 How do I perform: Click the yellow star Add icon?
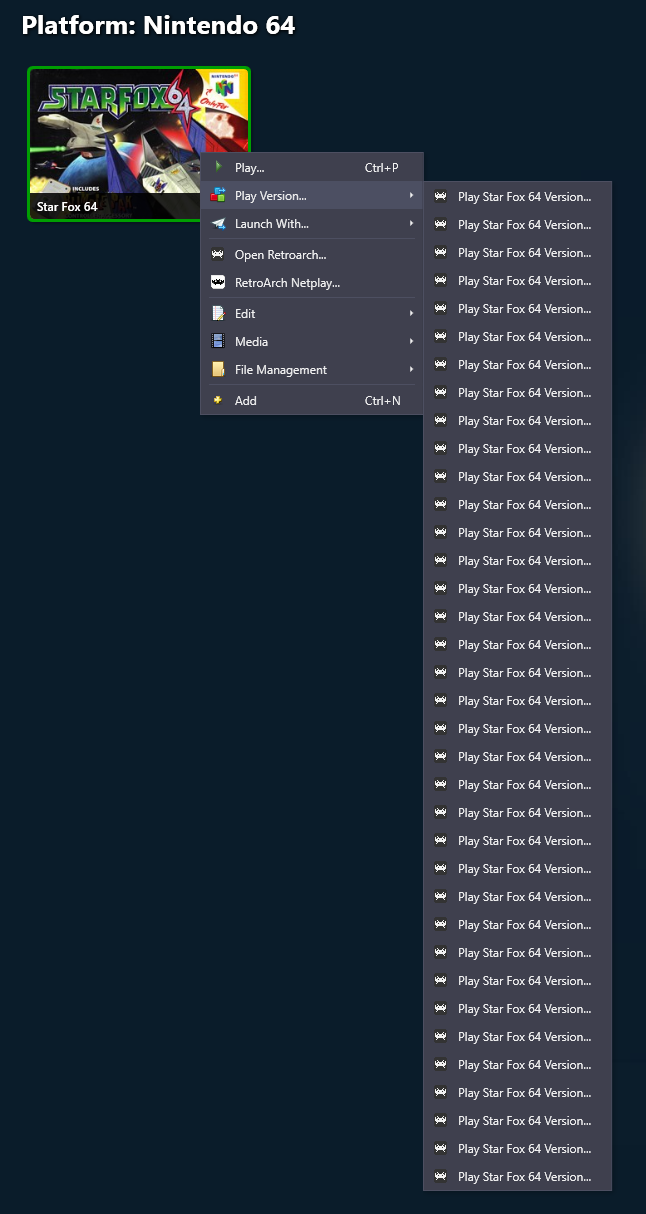pos(218,400)
